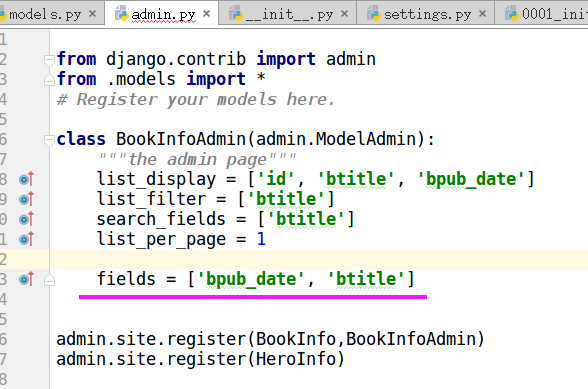Viewport: 588px width, 389px height.
Task: Close the settings.py tab
Action: coord(482,14)
